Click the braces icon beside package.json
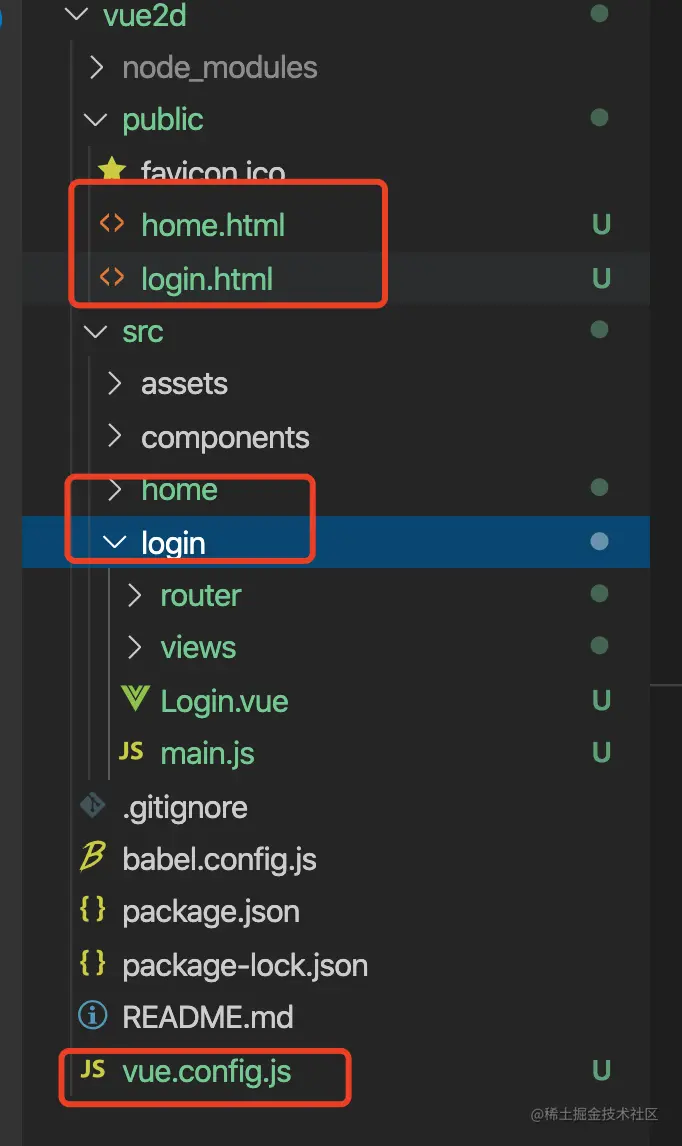The width and height of the screenshot is (682, 1146). 93,911
